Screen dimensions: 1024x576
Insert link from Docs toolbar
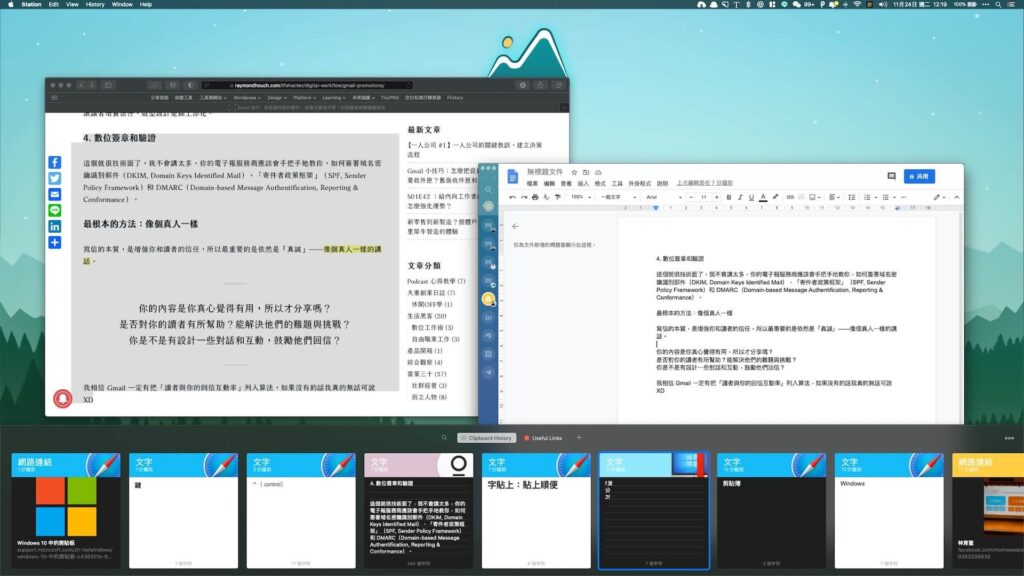[790, 197]
